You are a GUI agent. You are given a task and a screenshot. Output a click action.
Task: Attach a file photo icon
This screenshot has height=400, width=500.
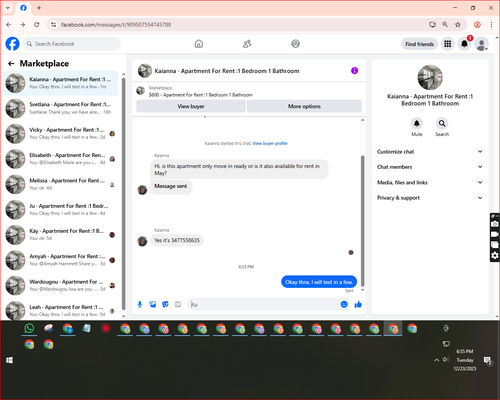pyautogui.click(x=153, y=304)
